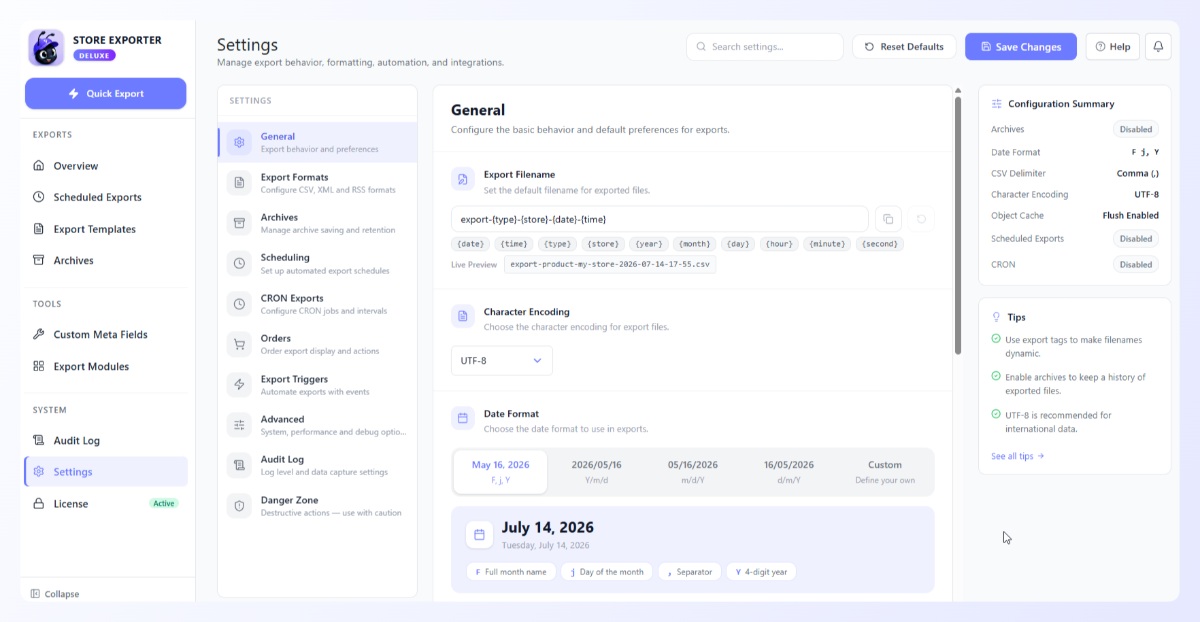Open Scheduled Exports in the sidebar

105,198
